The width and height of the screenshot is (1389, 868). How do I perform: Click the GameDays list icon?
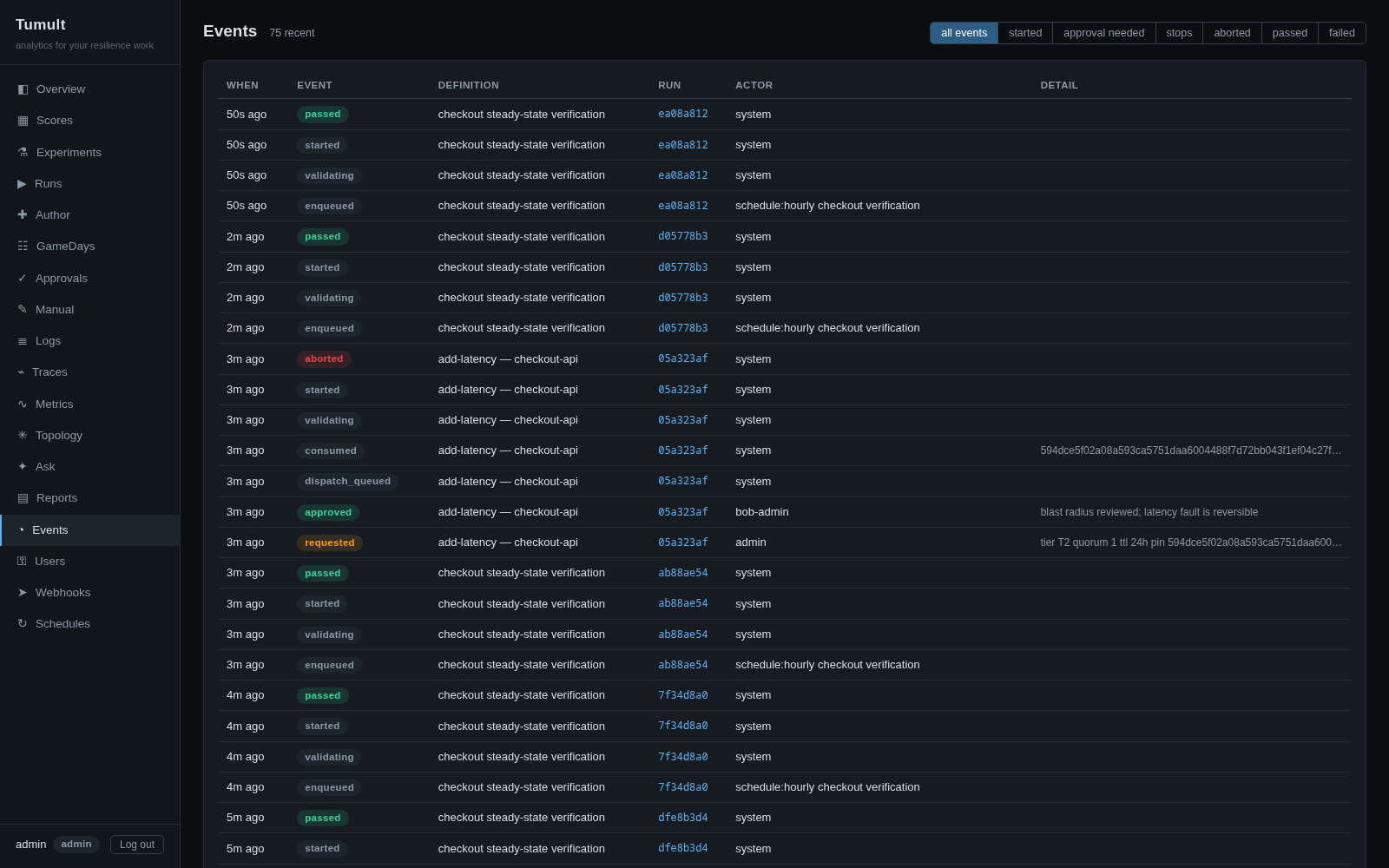[x=23, y=246]
